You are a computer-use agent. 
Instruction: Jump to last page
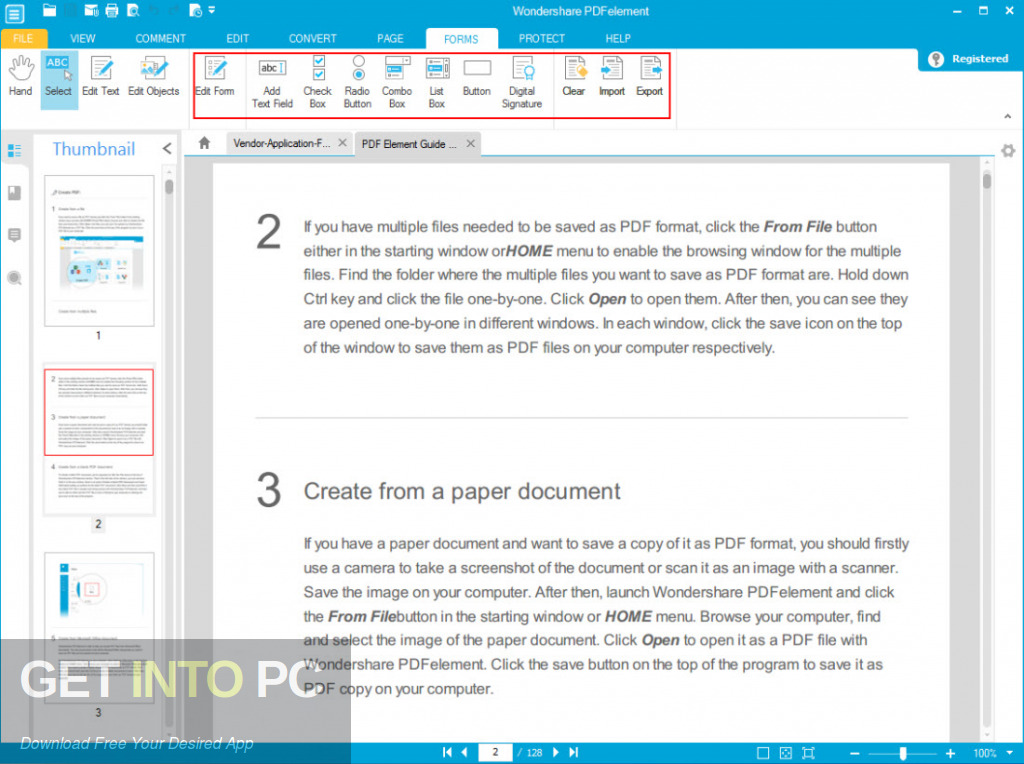[573, 752]
